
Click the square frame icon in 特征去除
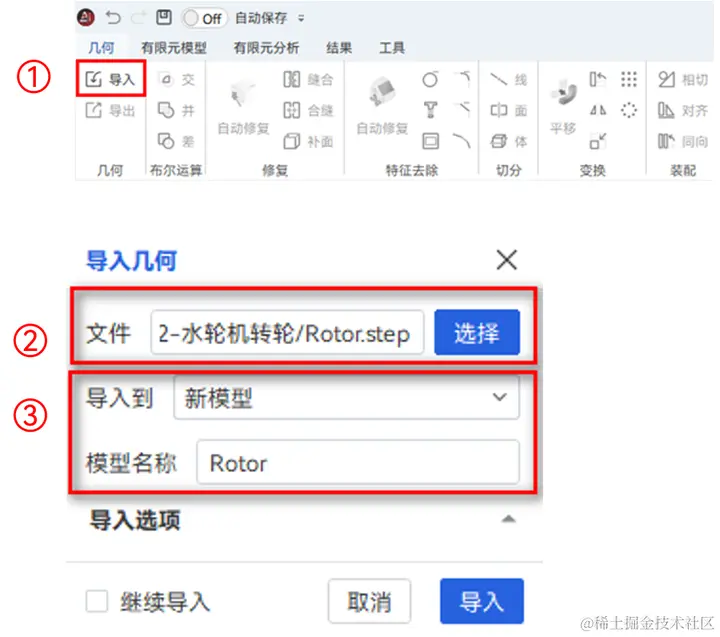(430, 141)
